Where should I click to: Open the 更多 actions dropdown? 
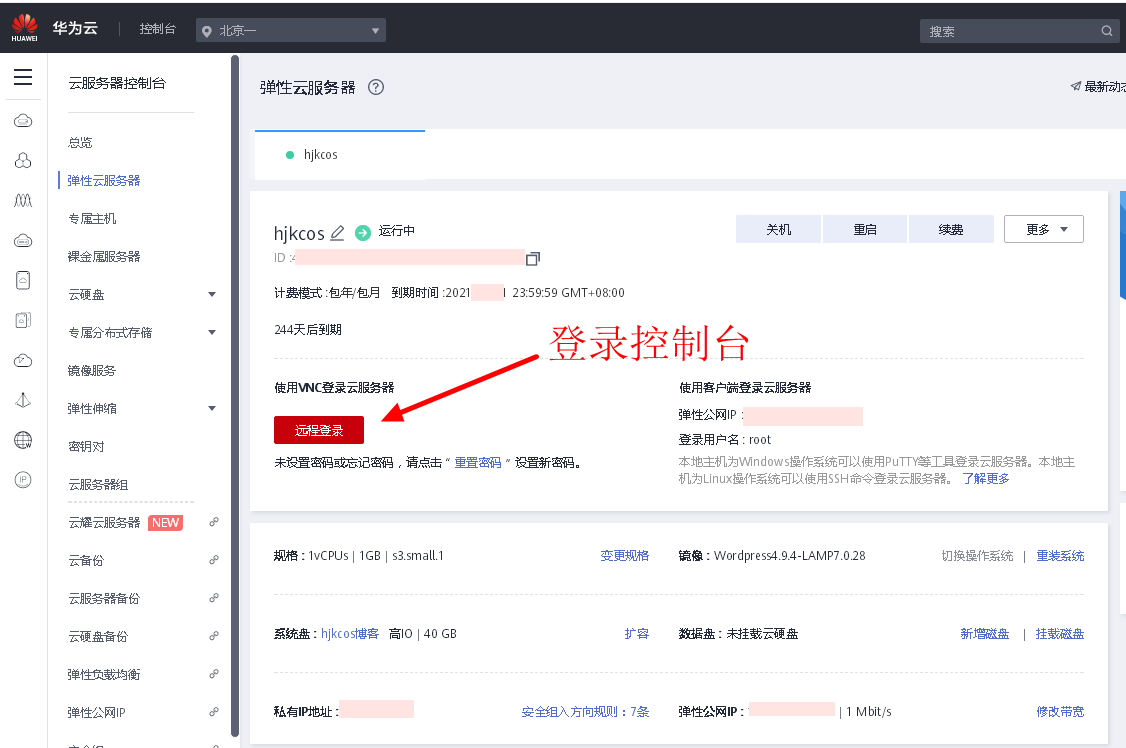tap(1043, 229)
